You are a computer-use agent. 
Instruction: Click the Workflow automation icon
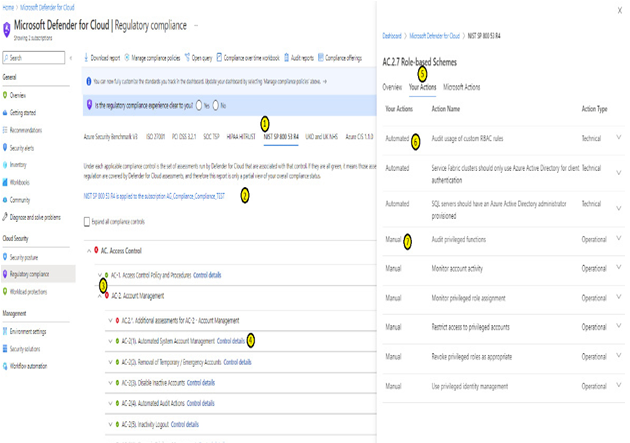5,366
